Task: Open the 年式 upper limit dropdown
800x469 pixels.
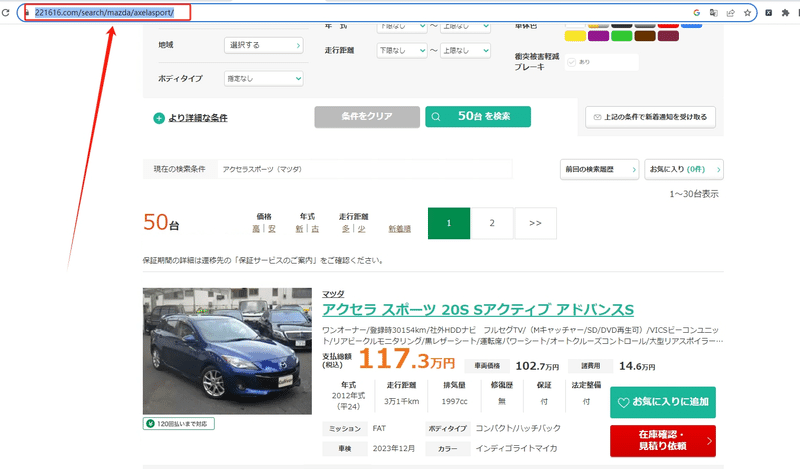Action: pos(465,27)
